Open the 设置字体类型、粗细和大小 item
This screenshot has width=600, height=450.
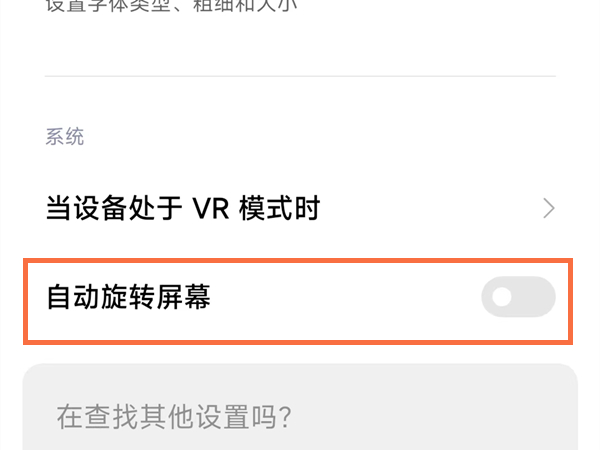click(171, 5)
